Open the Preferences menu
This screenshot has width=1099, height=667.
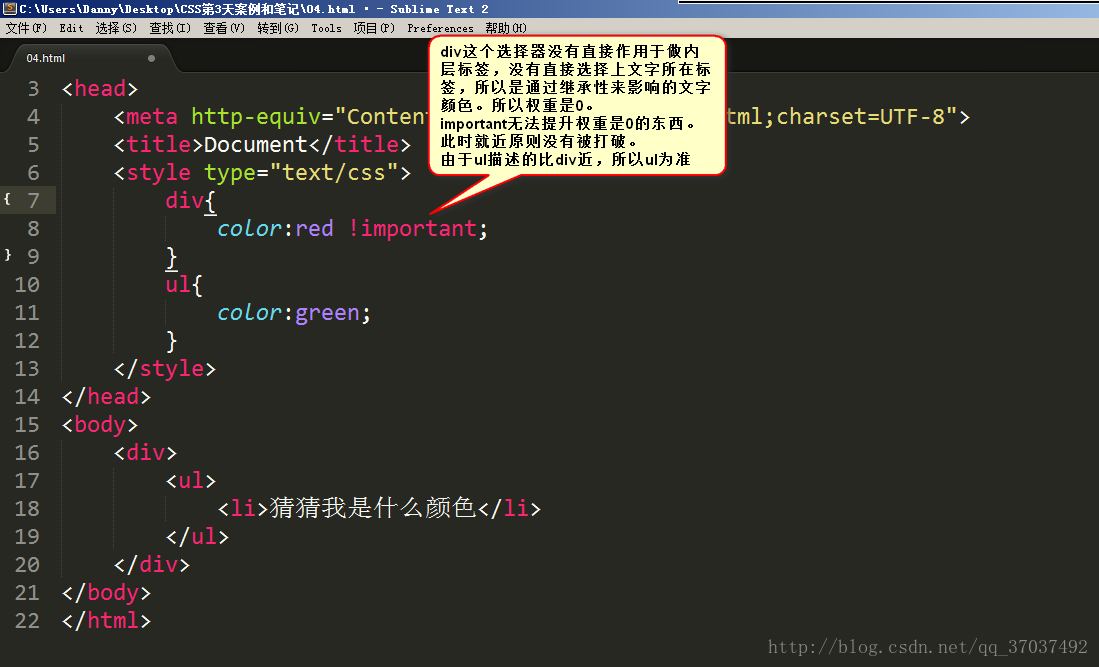tap(440, 28)
